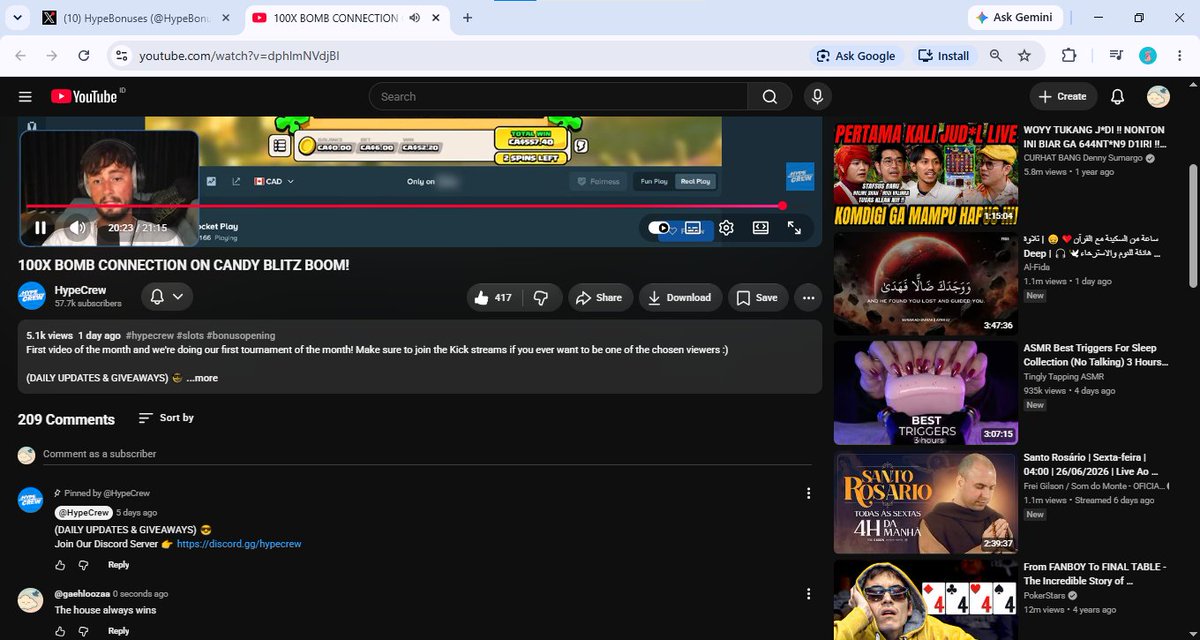1200x640 pixels.
Task: Like the video with thumbs up
Action: (x=494, y=297)
